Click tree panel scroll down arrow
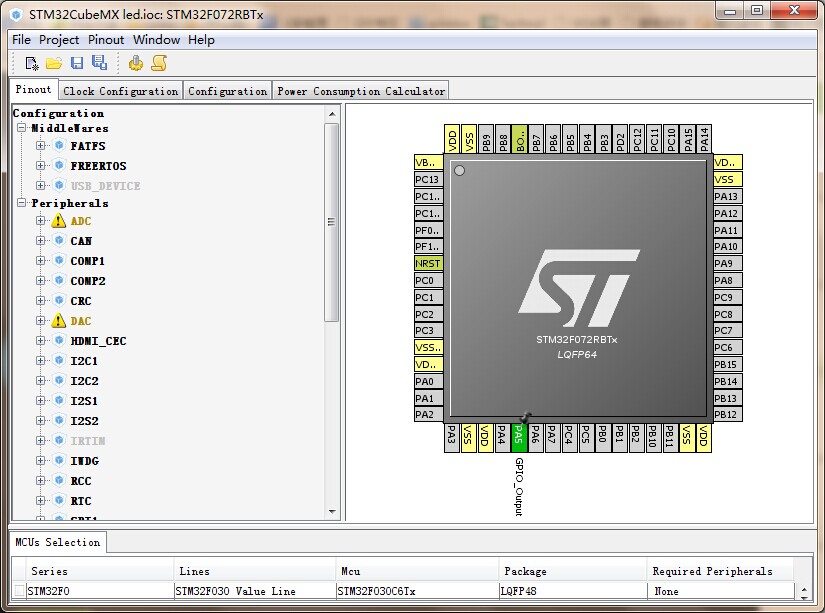Viewport: 825px width, 613px height. [x=331, y=511]
